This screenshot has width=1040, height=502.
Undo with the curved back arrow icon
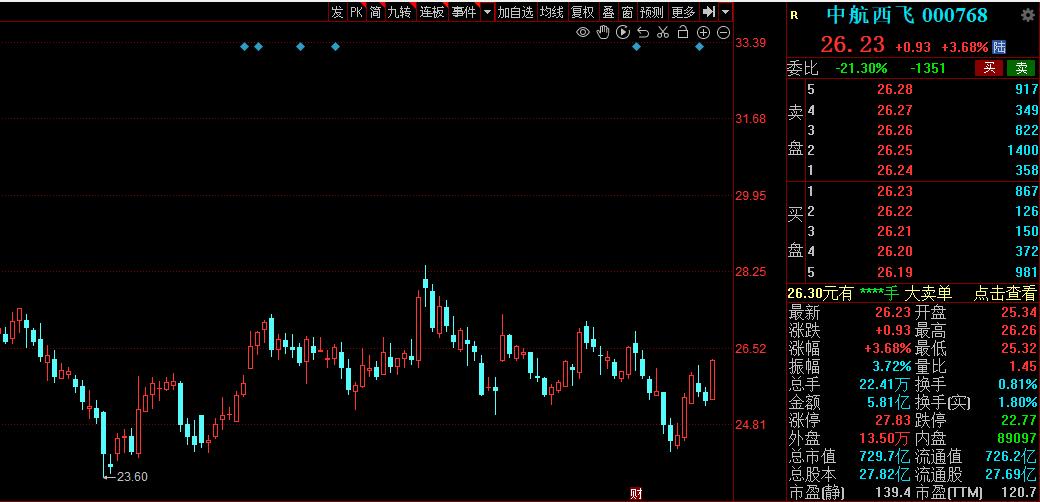[x=643, y=32]
